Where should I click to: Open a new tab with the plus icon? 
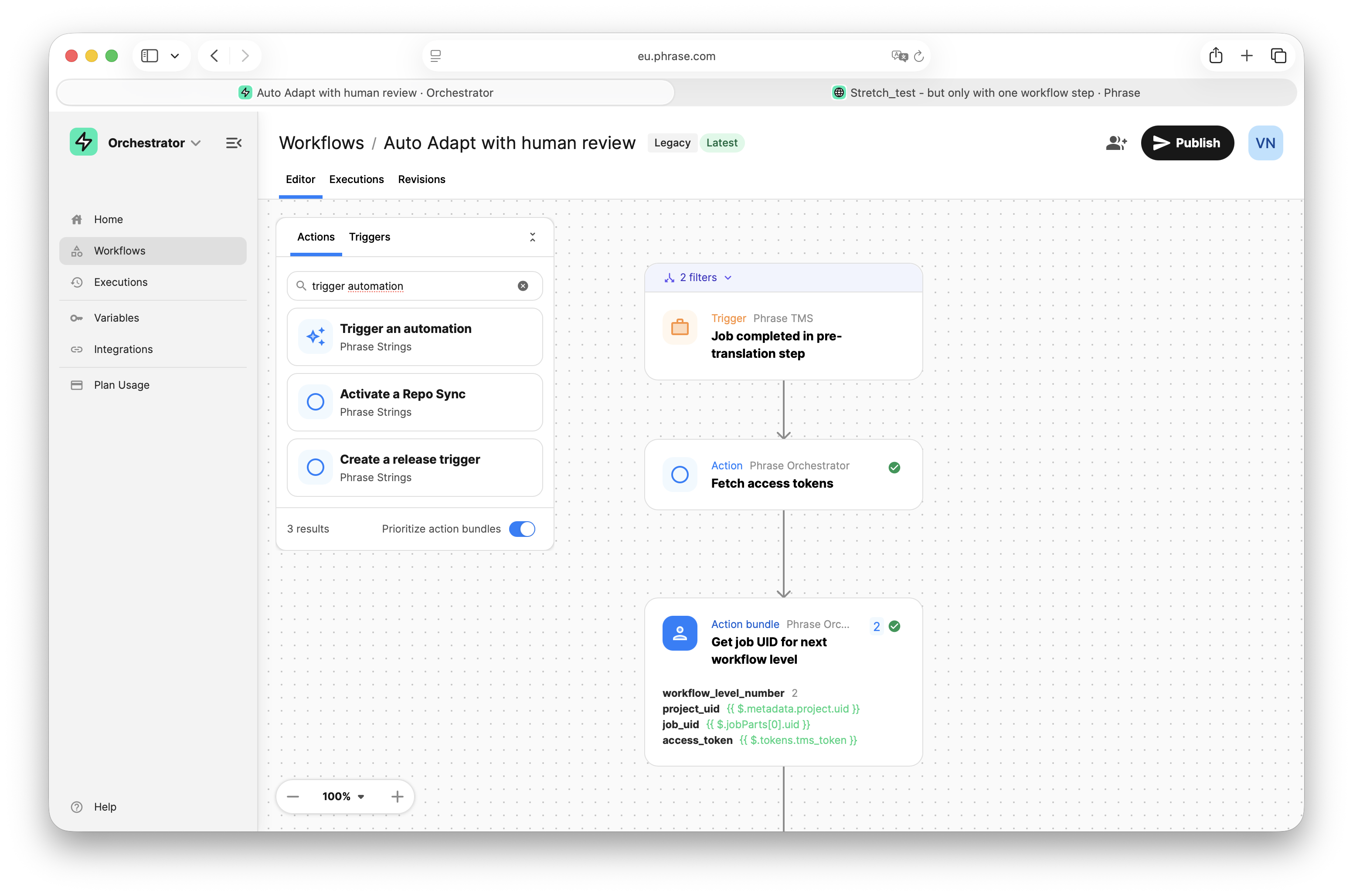(x=1247, y=55)
